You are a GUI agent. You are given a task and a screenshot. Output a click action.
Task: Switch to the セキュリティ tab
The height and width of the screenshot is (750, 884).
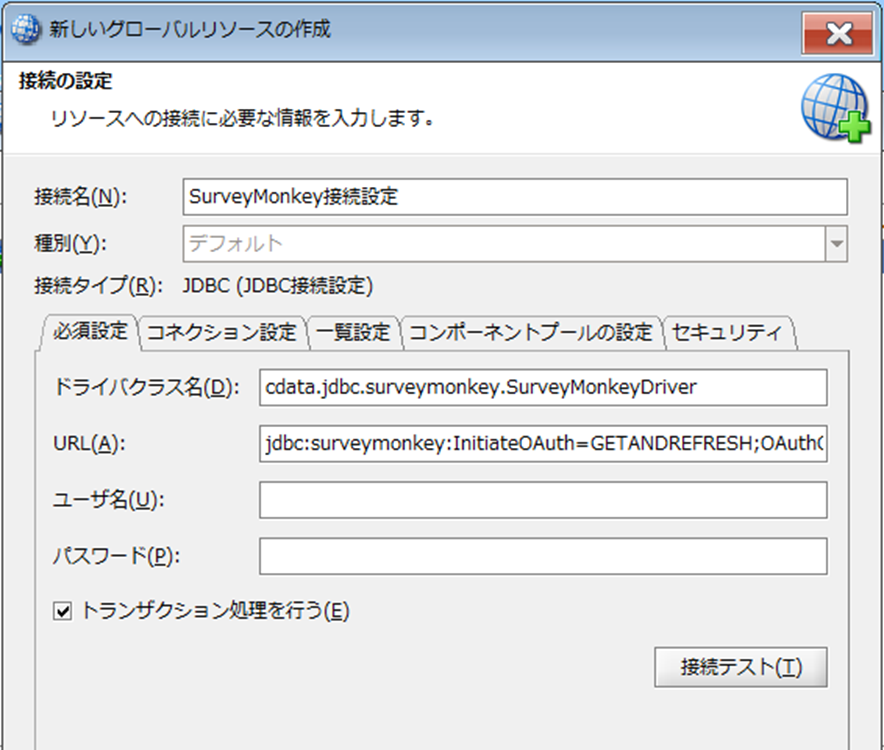728,332
